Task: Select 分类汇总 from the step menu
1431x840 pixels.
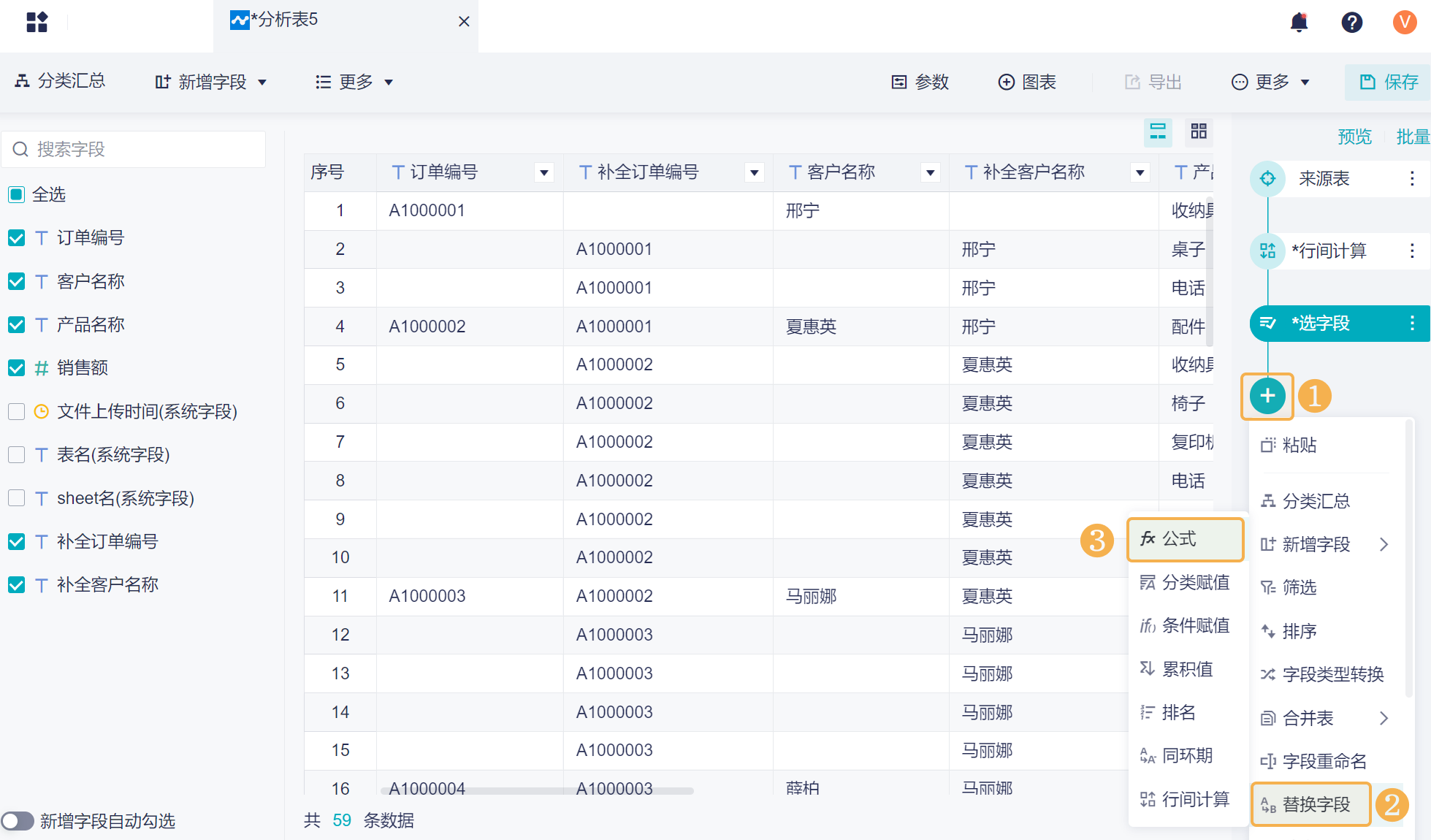Action: pos(1305,501)
